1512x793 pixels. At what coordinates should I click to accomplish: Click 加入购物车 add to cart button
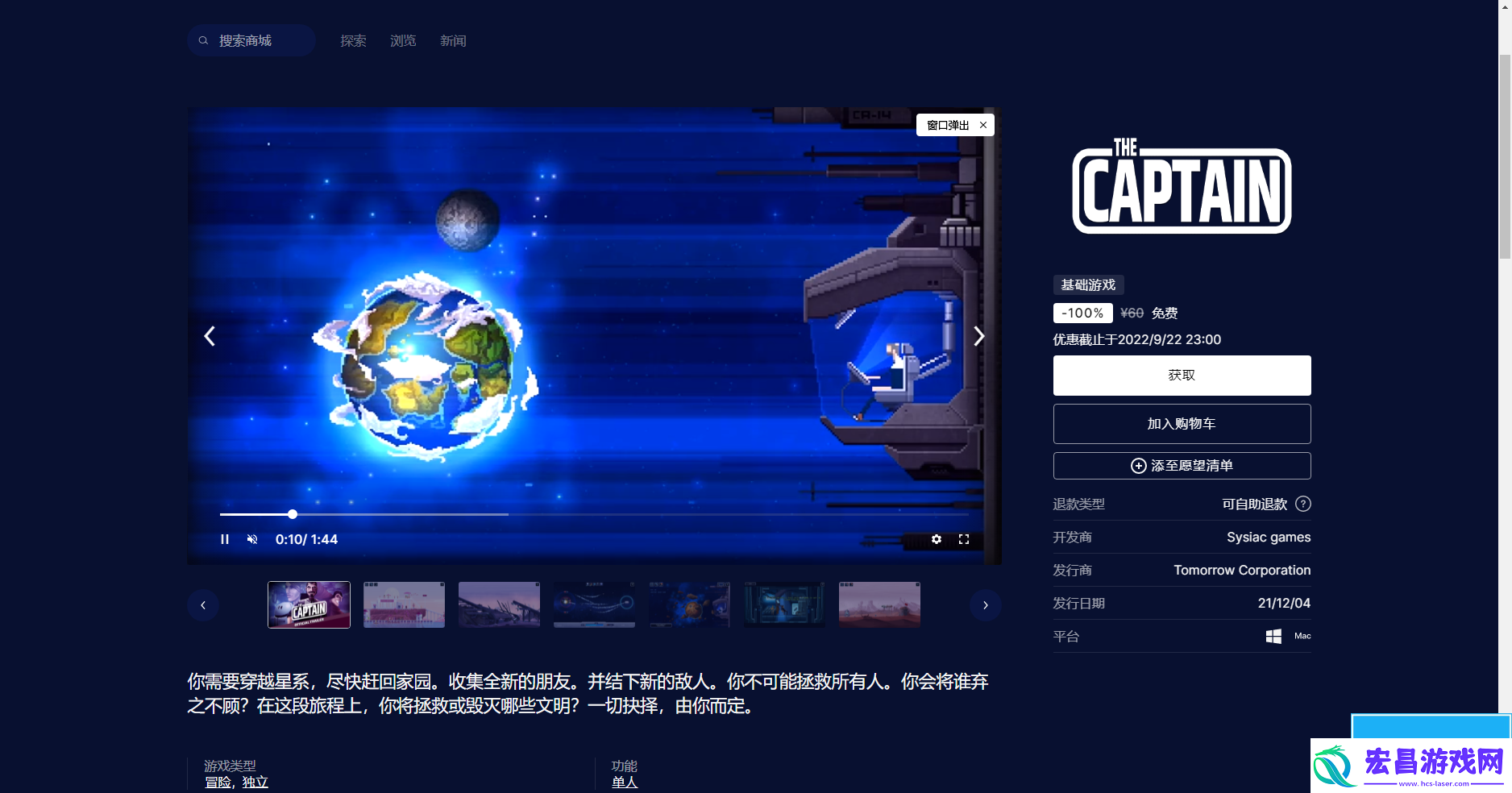click(x=1182, y=424)
